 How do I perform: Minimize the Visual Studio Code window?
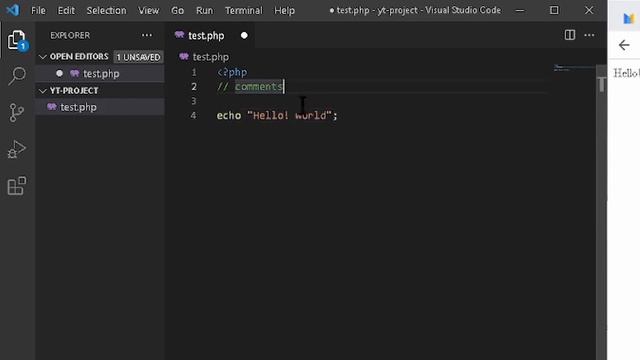(520, 10)
